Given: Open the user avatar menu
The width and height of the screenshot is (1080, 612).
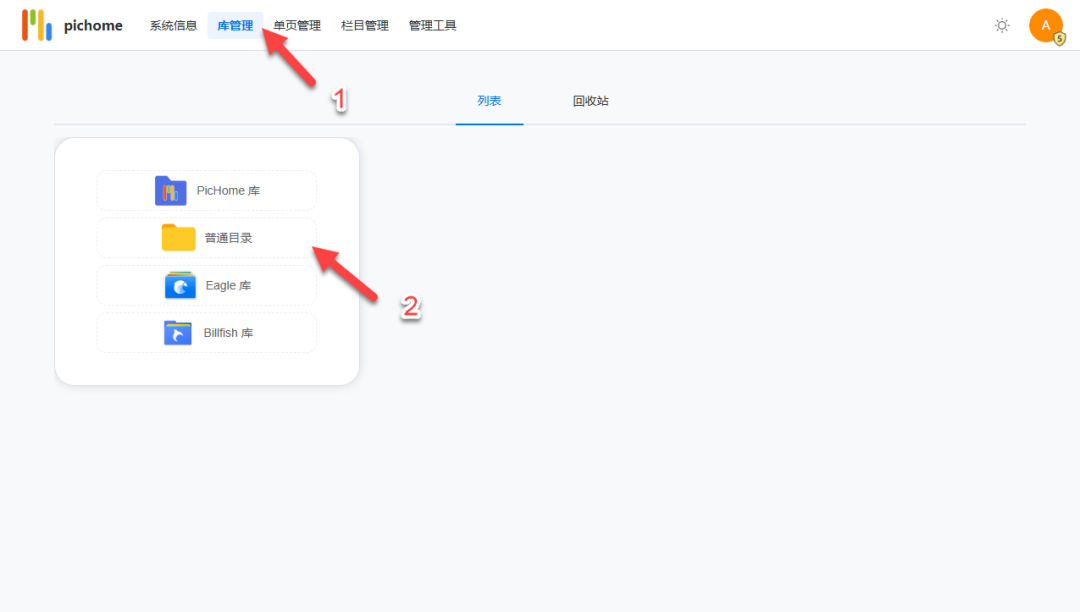Looking at the screenshot, I should (1046, 25).
